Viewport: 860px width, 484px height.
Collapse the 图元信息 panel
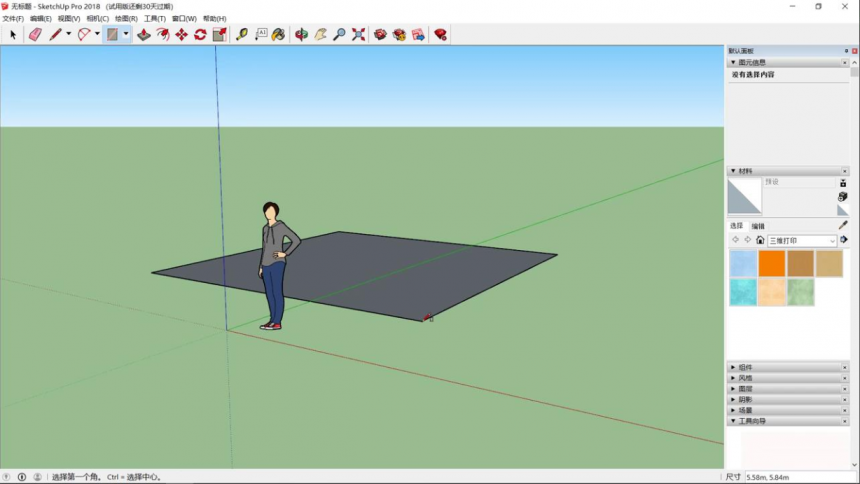point(733,63)
